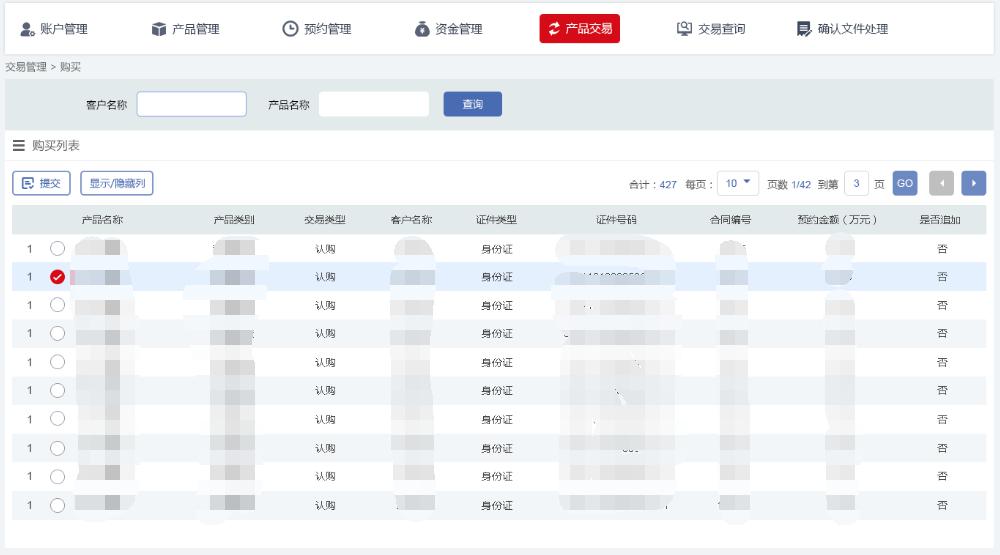
Task: Click the 提交 submit button
Action: pos(42,183)
